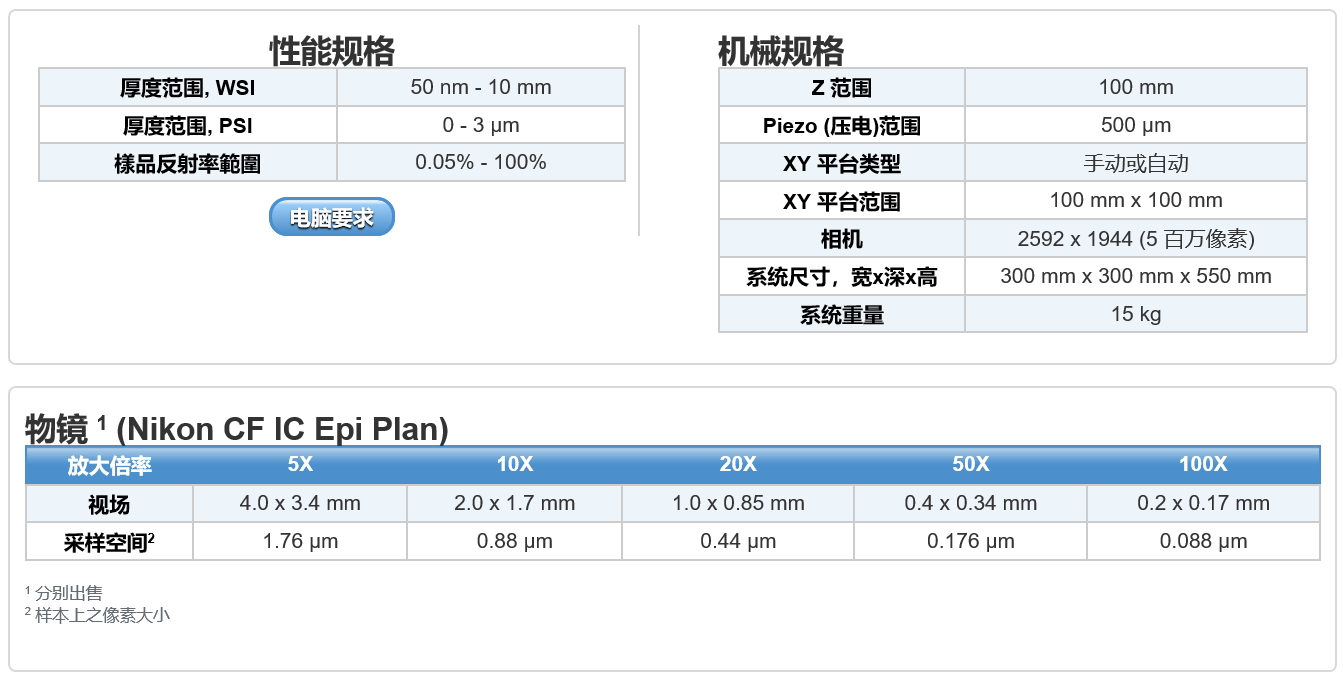
Task: Click the 2592 x 1944 camera resolution cell
Action: click(1135, 239)
